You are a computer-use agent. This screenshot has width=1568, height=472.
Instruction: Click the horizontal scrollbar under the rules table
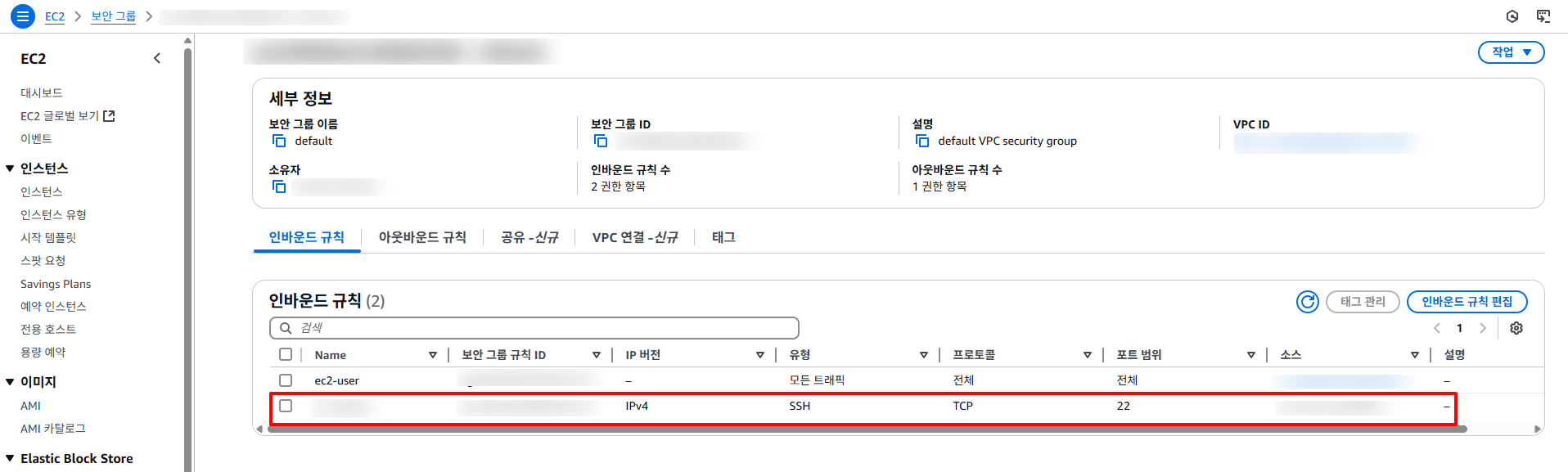867,429
